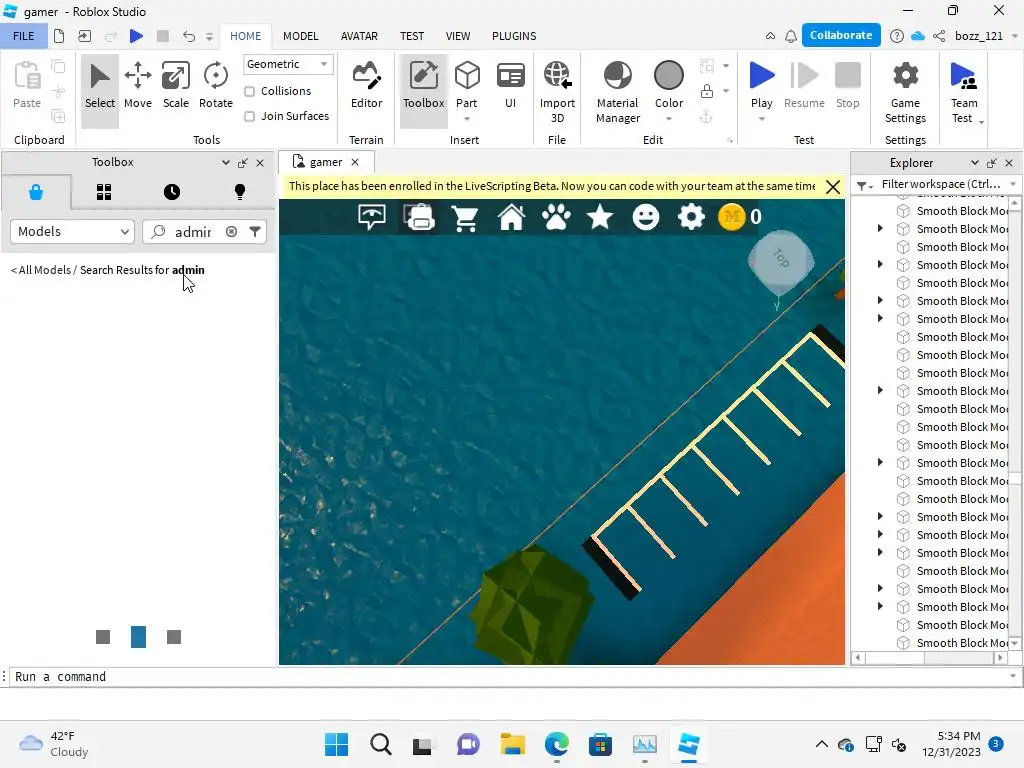Expand the Color dropdown arrow
Viewport: 1024px width, 768px height.
(x=669, y=119)
